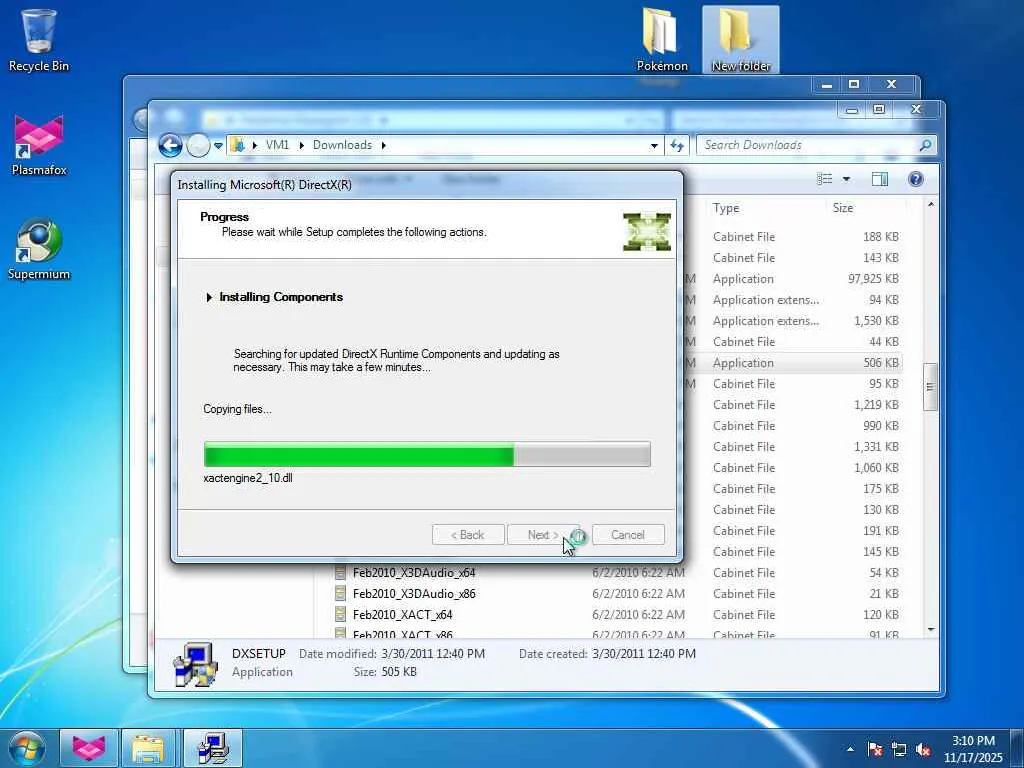Click the search magnifier icon
Image resolution: width=1024 pixels, height=768 pixels.
pyautogui.click(x=925, y=145)
